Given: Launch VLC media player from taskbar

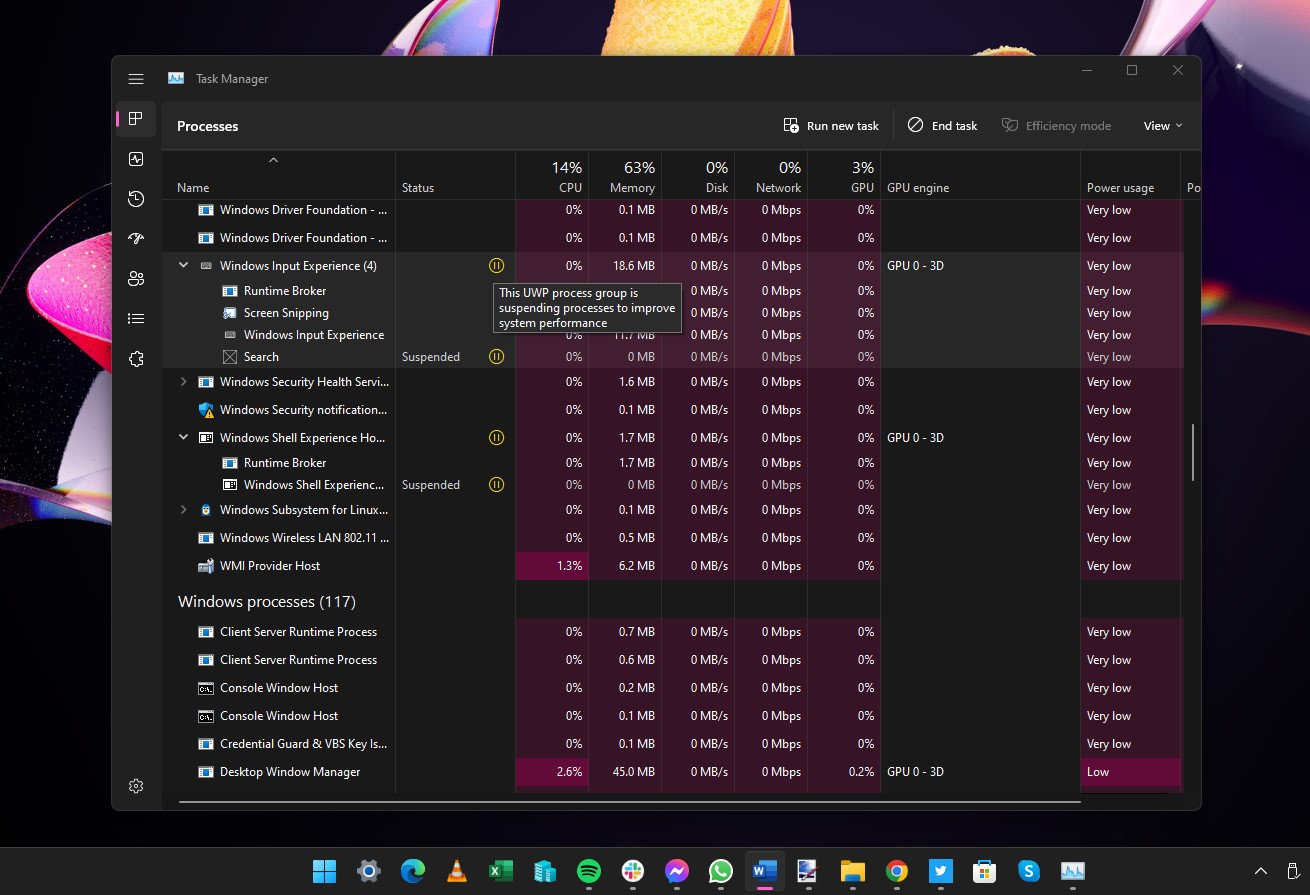Looking at the screenshot, I should coord(457,871).
